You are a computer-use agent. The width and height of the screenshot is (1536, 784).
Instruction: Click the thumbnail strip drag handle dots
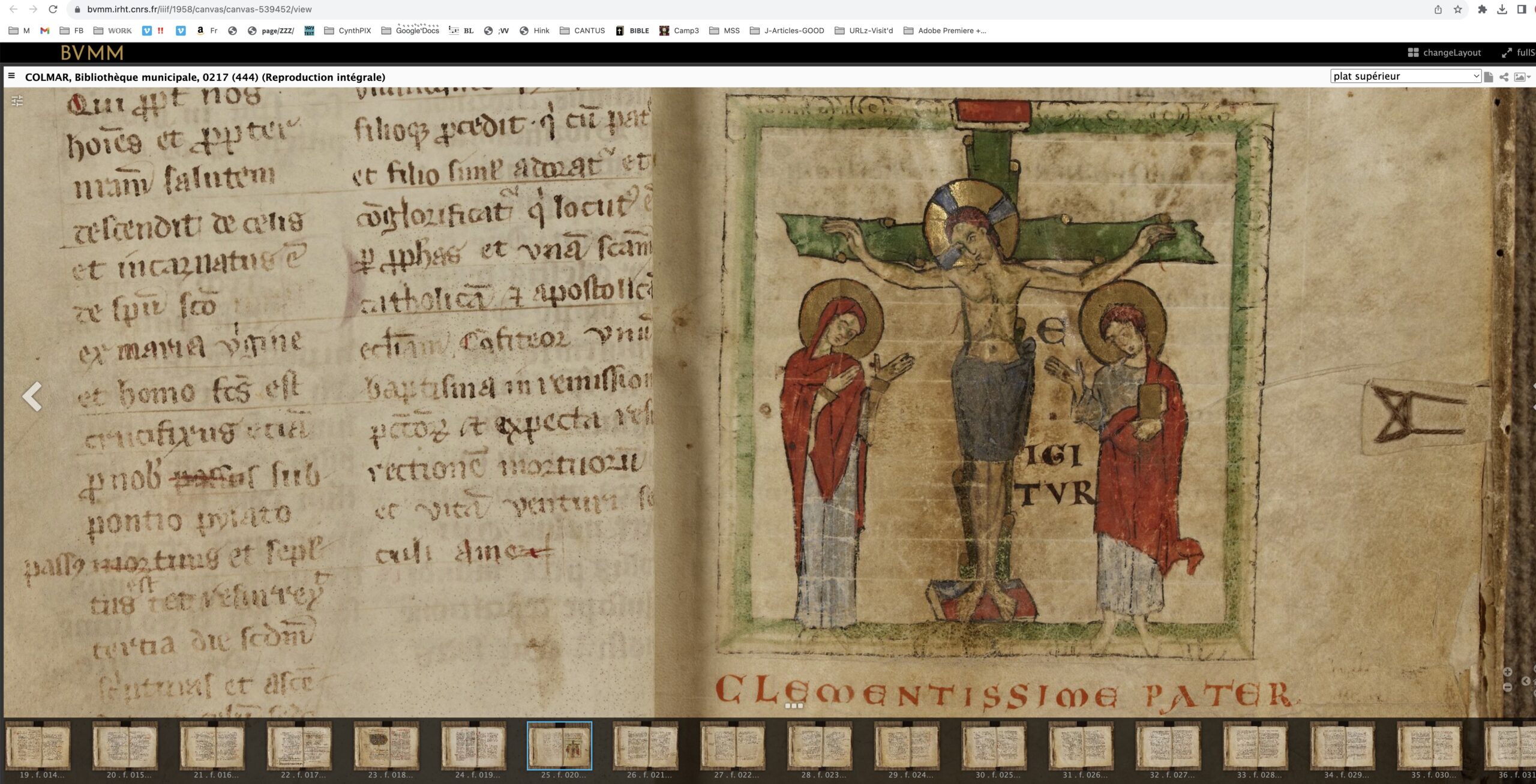[x=794, y=706]
